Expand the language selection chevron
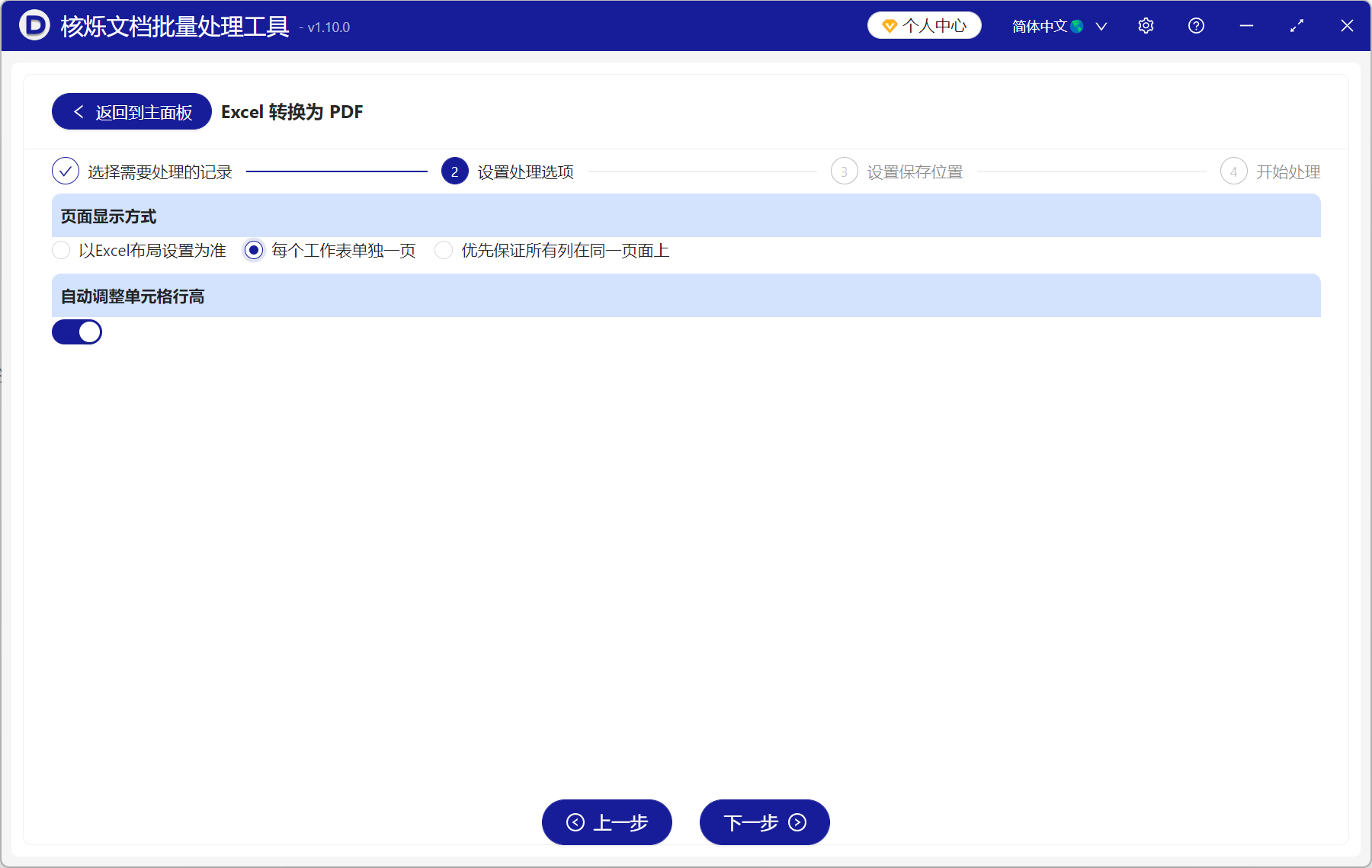 tap(1101, 27)
